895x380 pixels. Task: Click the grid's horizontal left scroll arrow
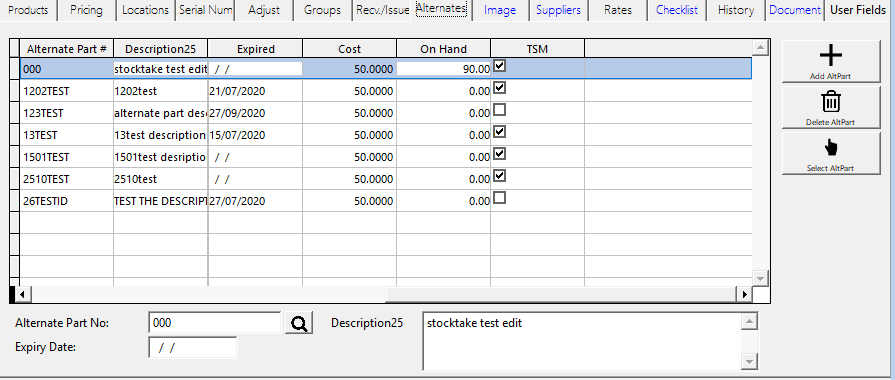coord(22,294)
